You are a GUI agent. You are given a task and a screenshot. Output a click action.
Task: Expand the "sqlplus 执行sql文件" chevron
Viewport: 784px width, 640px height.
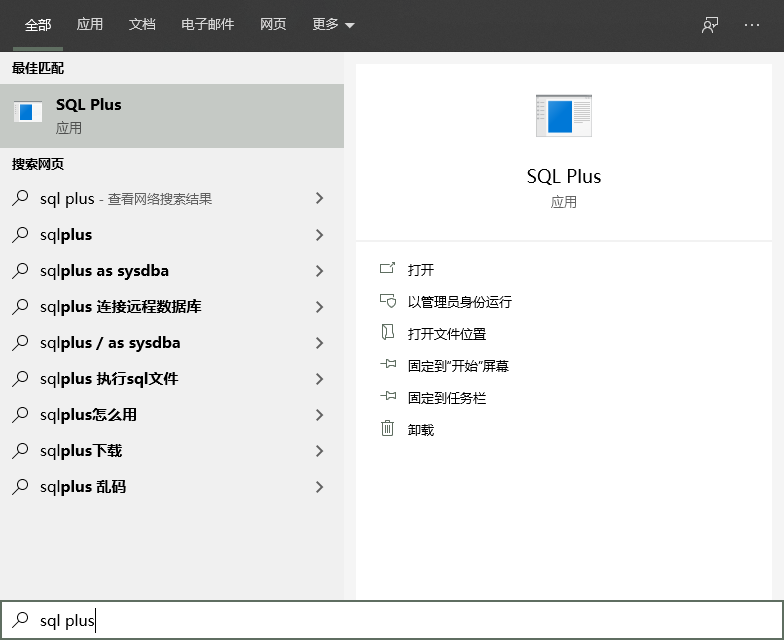(320, 378)
